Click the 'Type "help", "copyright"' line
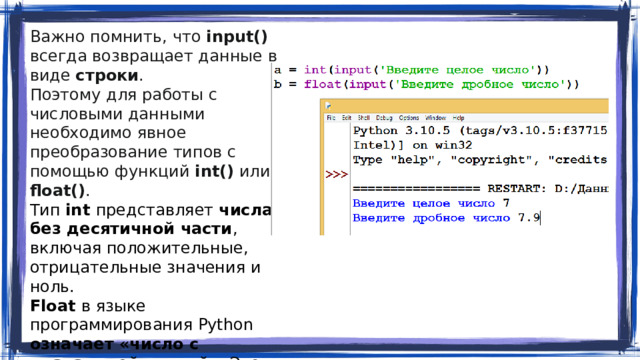The width and height of the screenshot is (640, 360). click(x=480, y=160)
